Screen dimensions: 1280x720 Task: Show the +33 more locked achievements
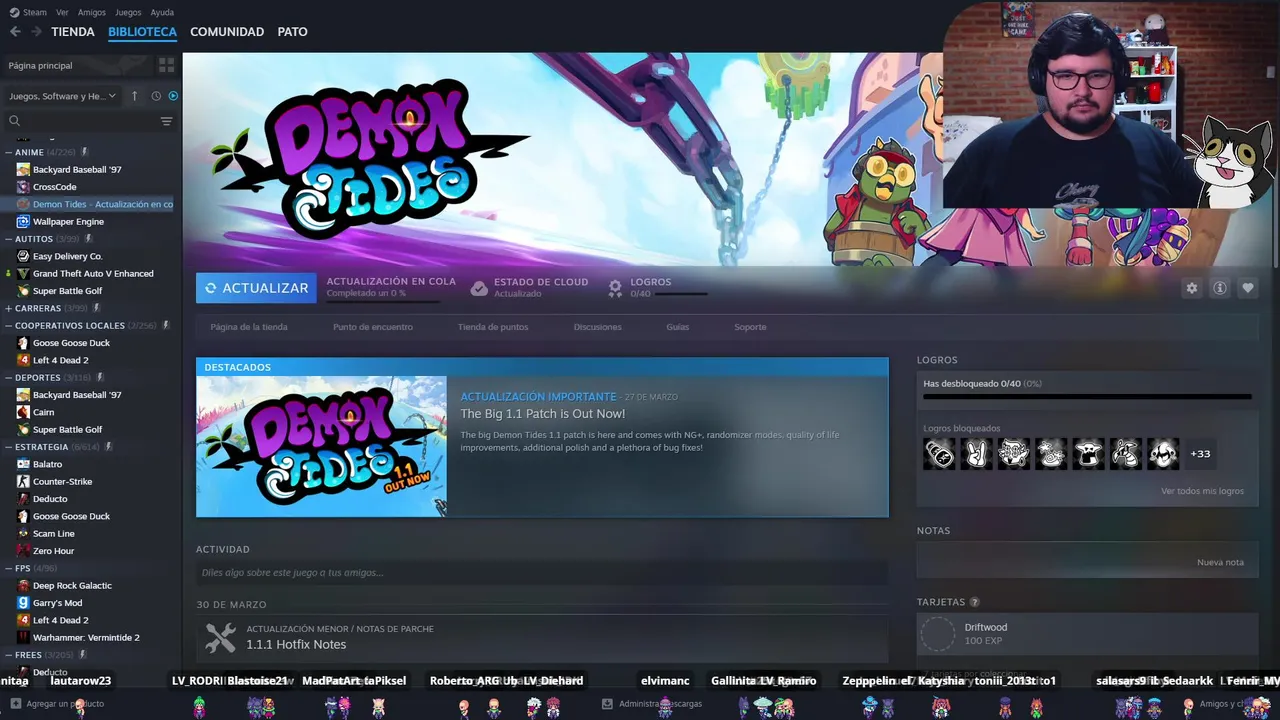1200,454
